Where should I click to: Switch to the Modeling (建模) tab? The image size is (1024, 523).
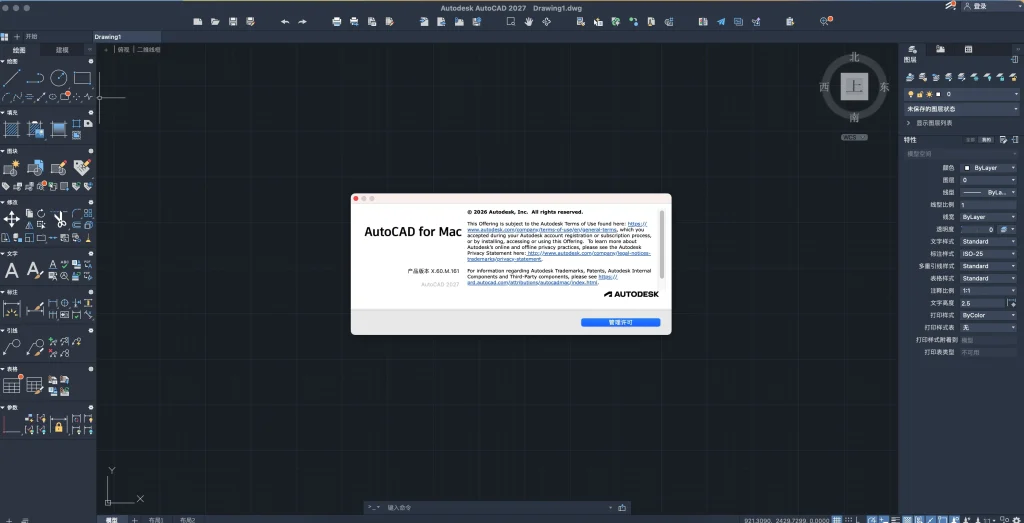point(62,50)
